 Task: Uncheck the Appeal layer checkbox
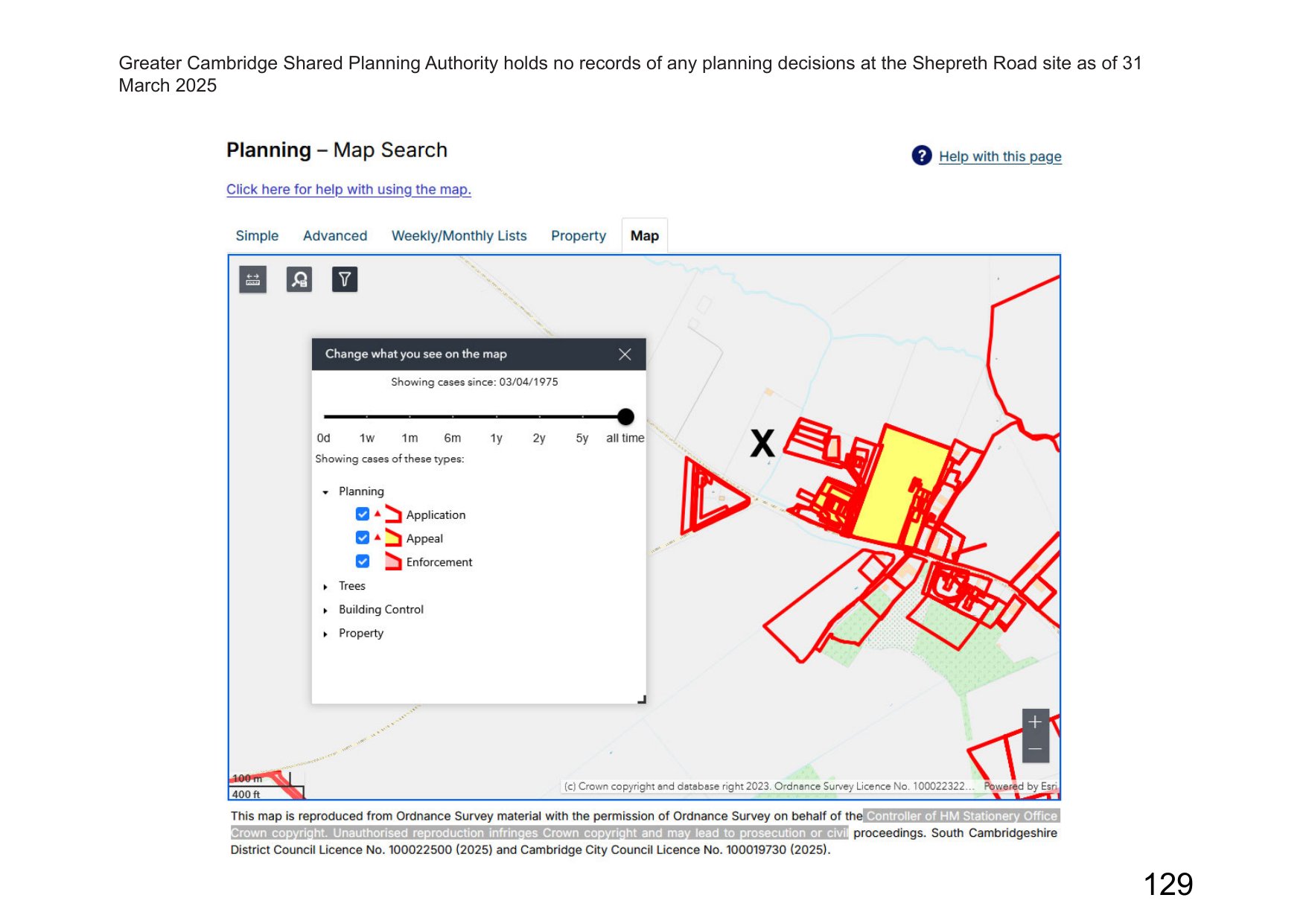363,538
